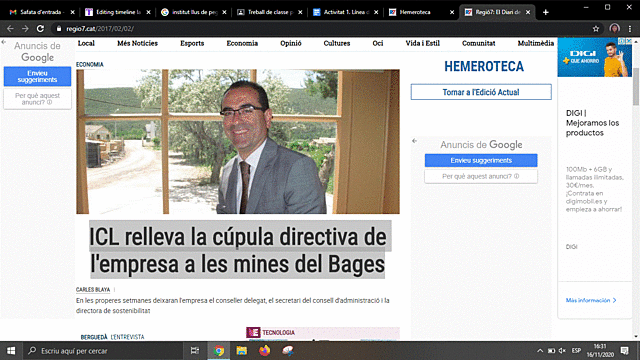Image resolution: width=640 pixels, height=360 pixels.
Task: Close the institut lluis de peg tab
Action: (x=224, y=12)
